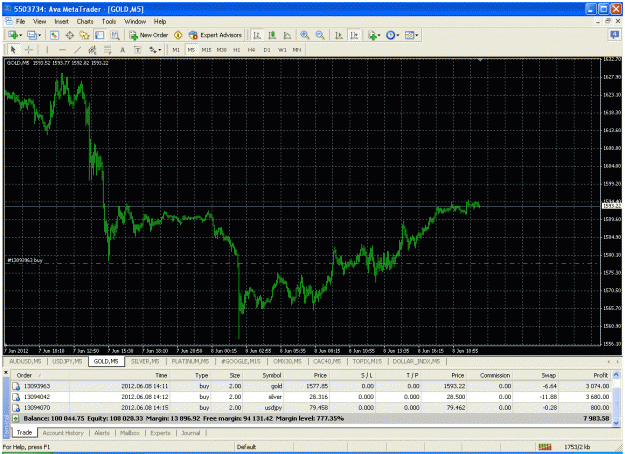Screen dimensions: 625x454
Task: Open the Window menu
Action: [135, 22]
